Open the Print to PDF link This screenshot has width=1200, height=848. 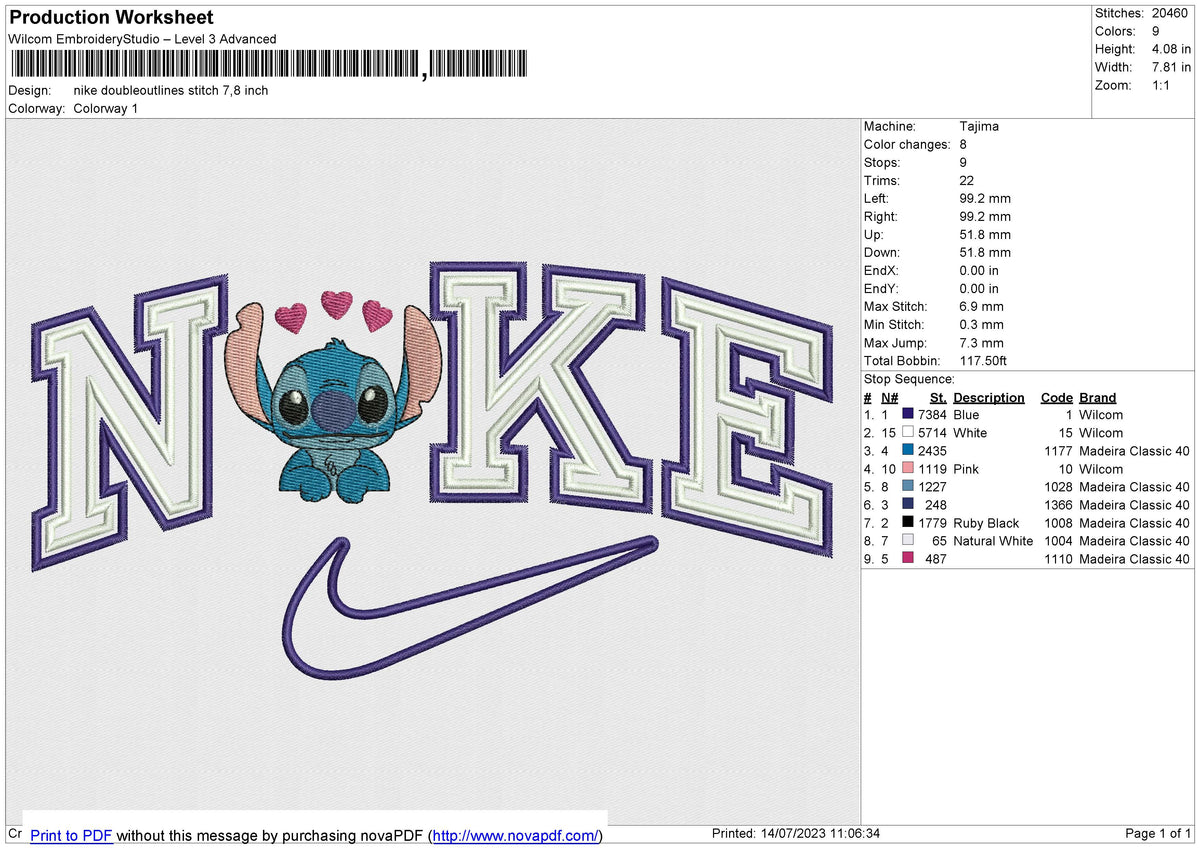(71, 835)
